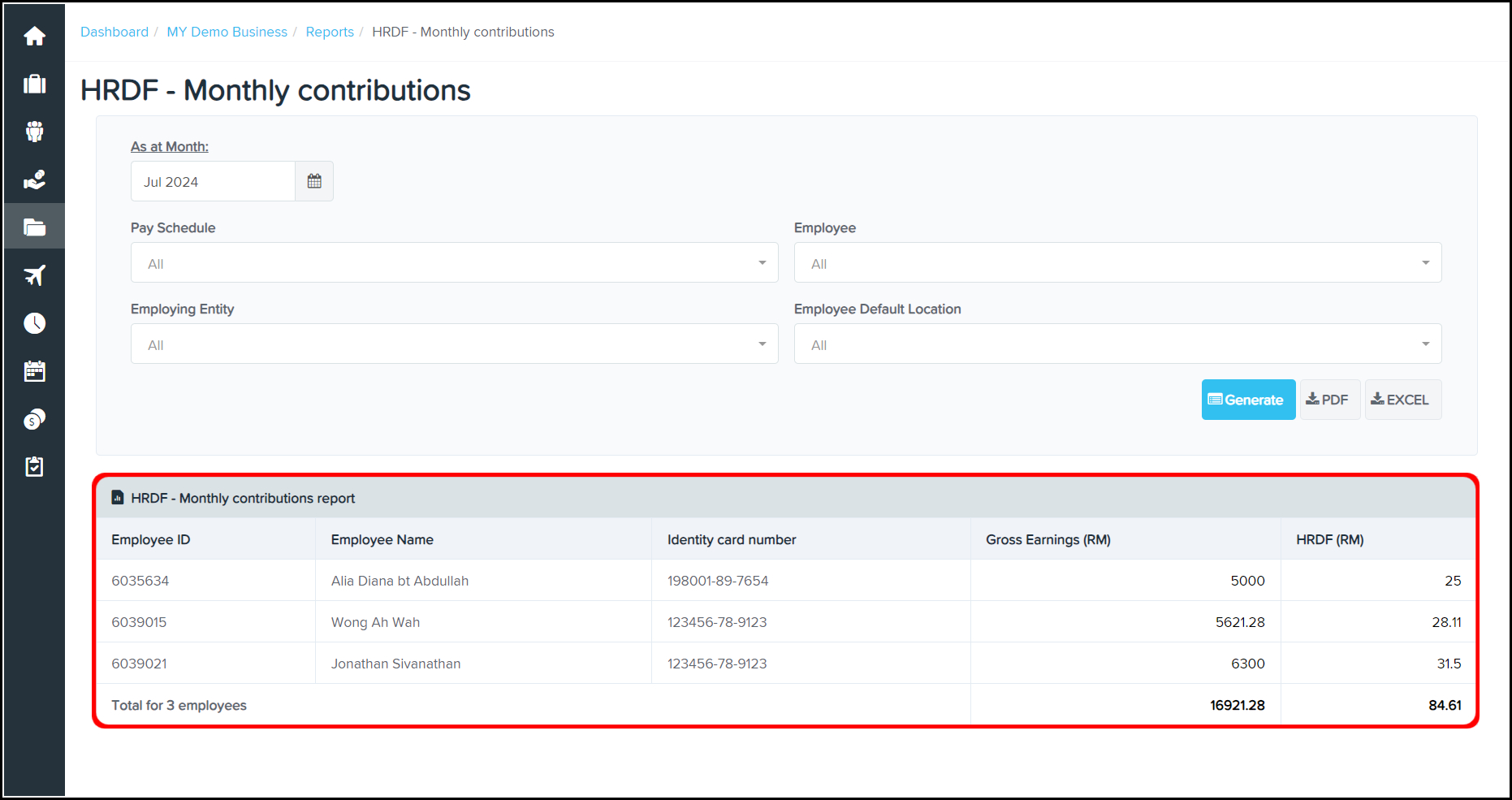Open the employees people icon in sidebar
The height and width of the screenshot is (800, 1512).
pos(34,132)
